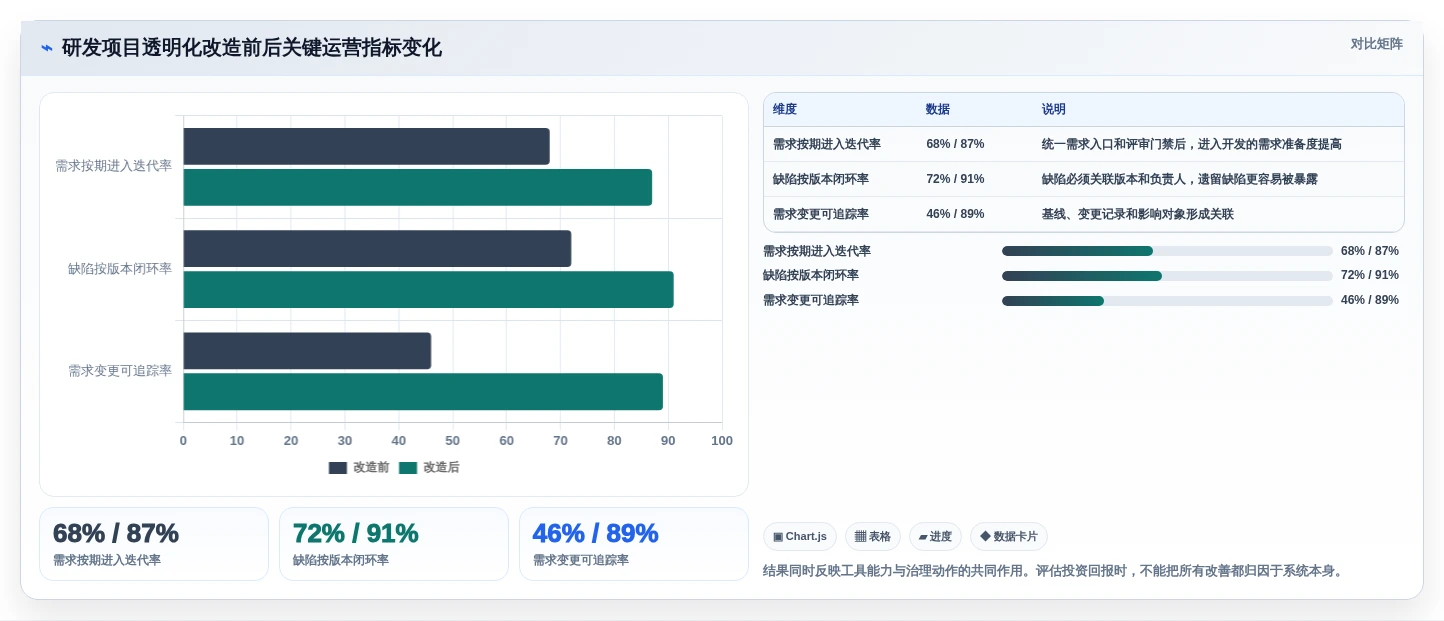Screen dimensions: 1444x621
Task: Click the chart y-axis label 缺陷按版本闭环率
Action: pos(120,269)
